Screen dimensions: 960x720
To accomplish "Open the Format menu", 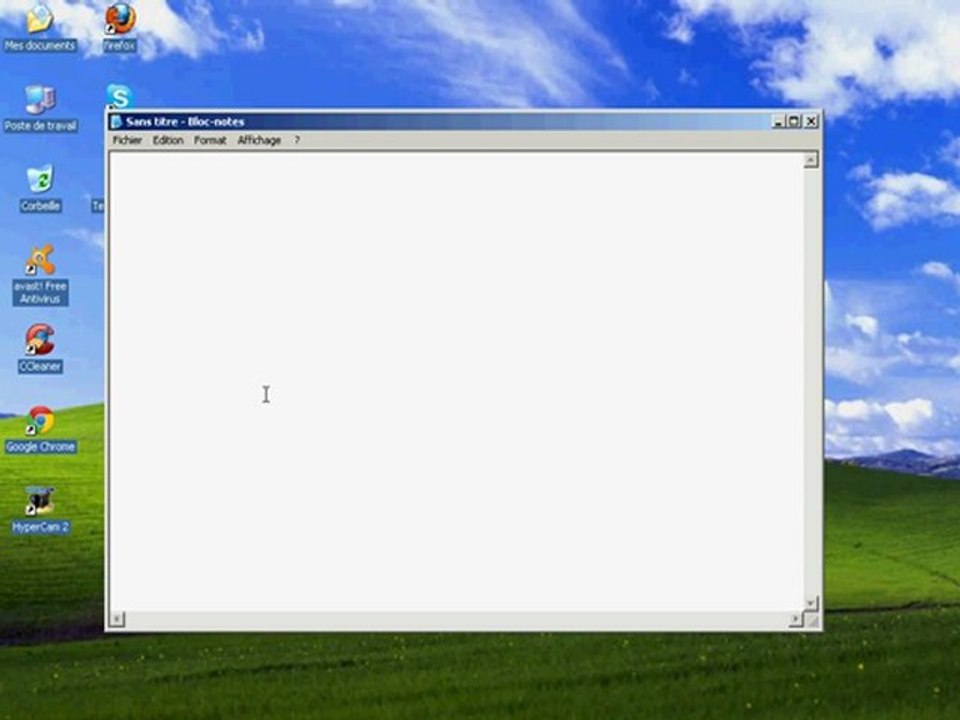I will click(210, 140).
